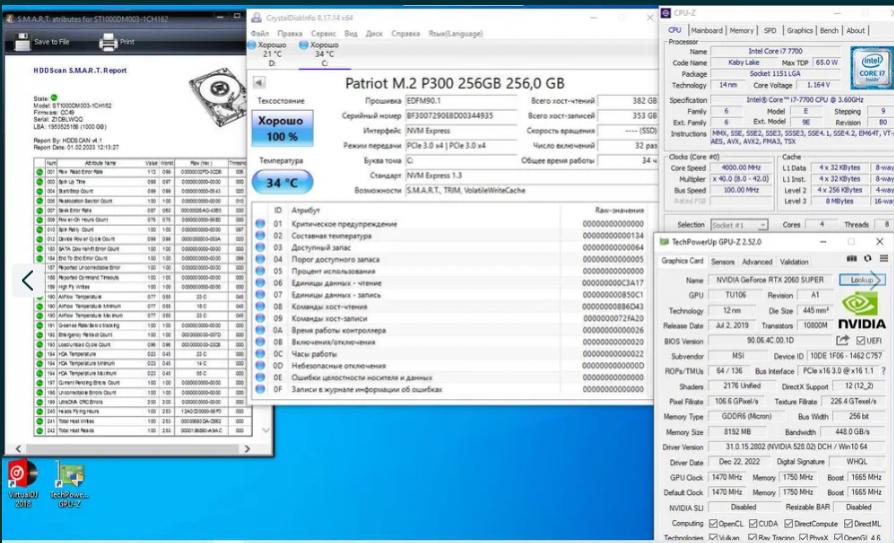The width and height of the screenshot is (894, 543).
Task: Click status circle of attribute 0C Часы работы
Action: [260, 354]
